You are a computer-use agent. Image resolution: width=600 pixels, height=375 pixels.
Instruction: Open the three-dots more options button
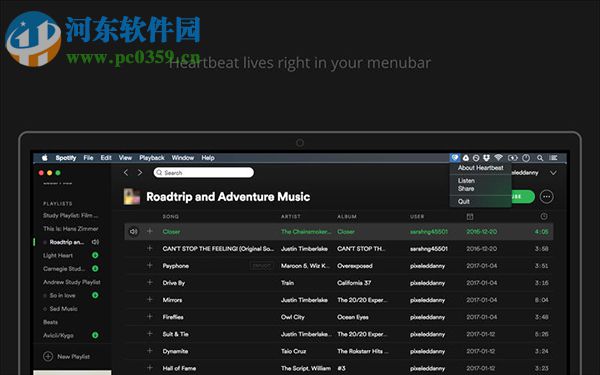(x=546, y=197)
